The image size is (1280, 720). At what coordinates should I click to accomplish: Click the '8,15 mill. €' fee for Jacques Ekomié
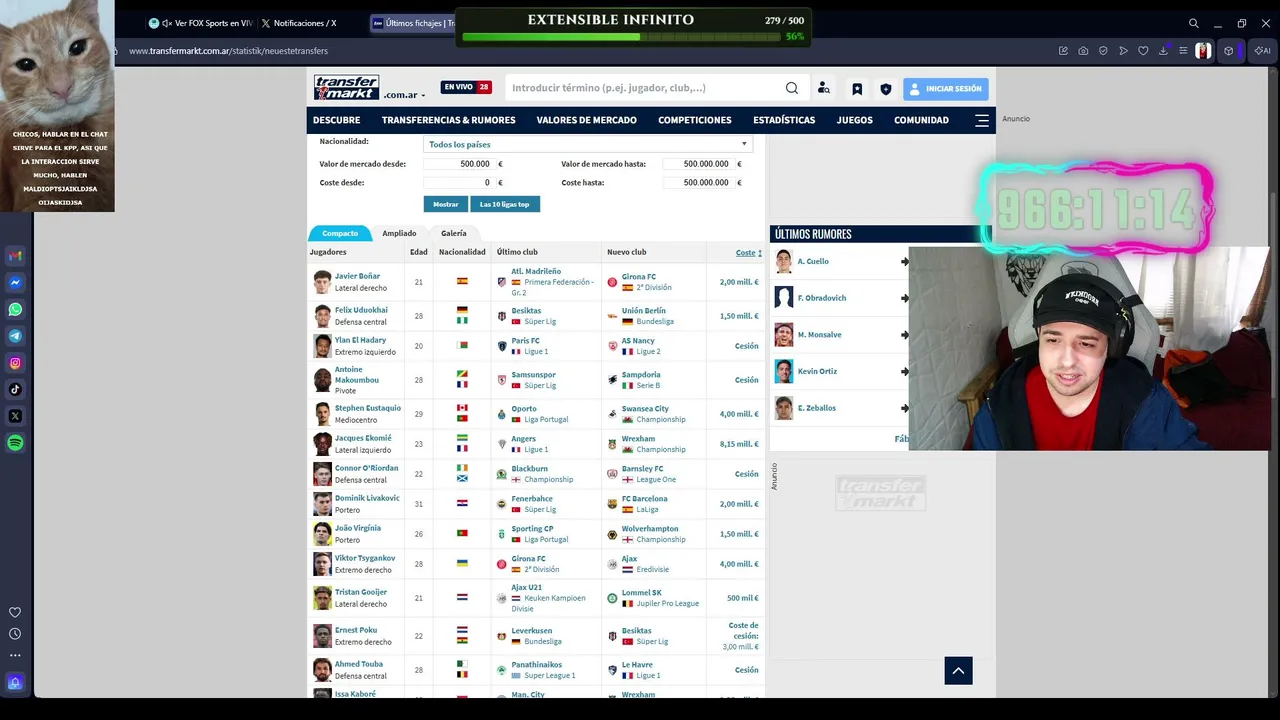tap(739, 444)
